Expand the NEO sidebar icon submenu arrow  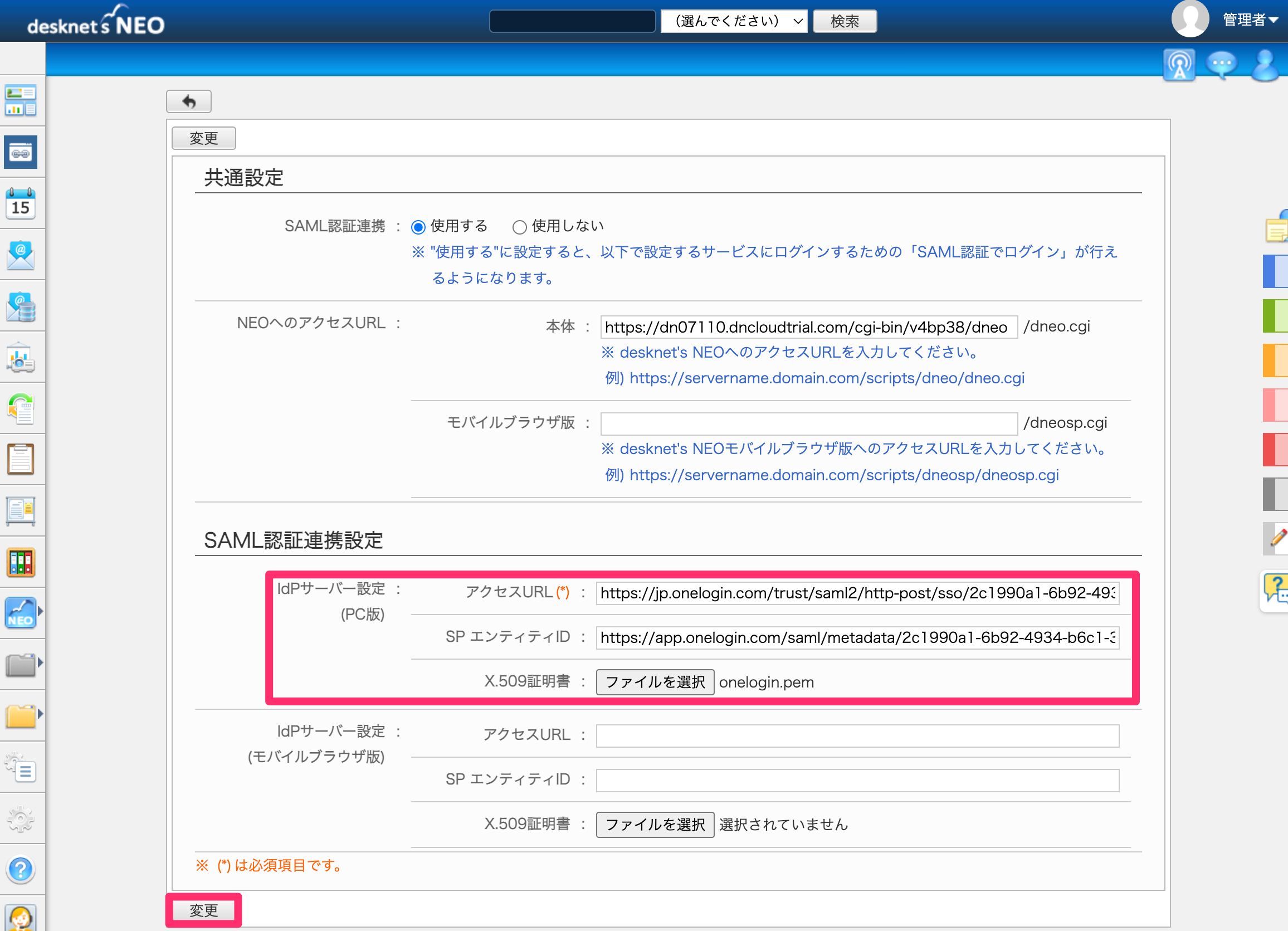pos(40,611)
